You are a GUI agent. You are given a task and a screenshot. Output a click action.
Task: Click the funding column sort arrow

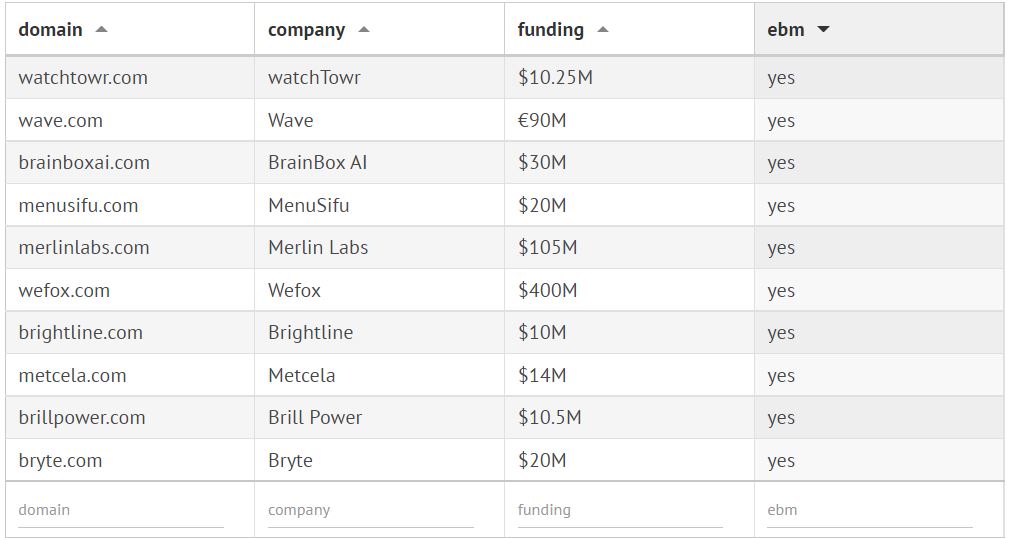[602, 30]
